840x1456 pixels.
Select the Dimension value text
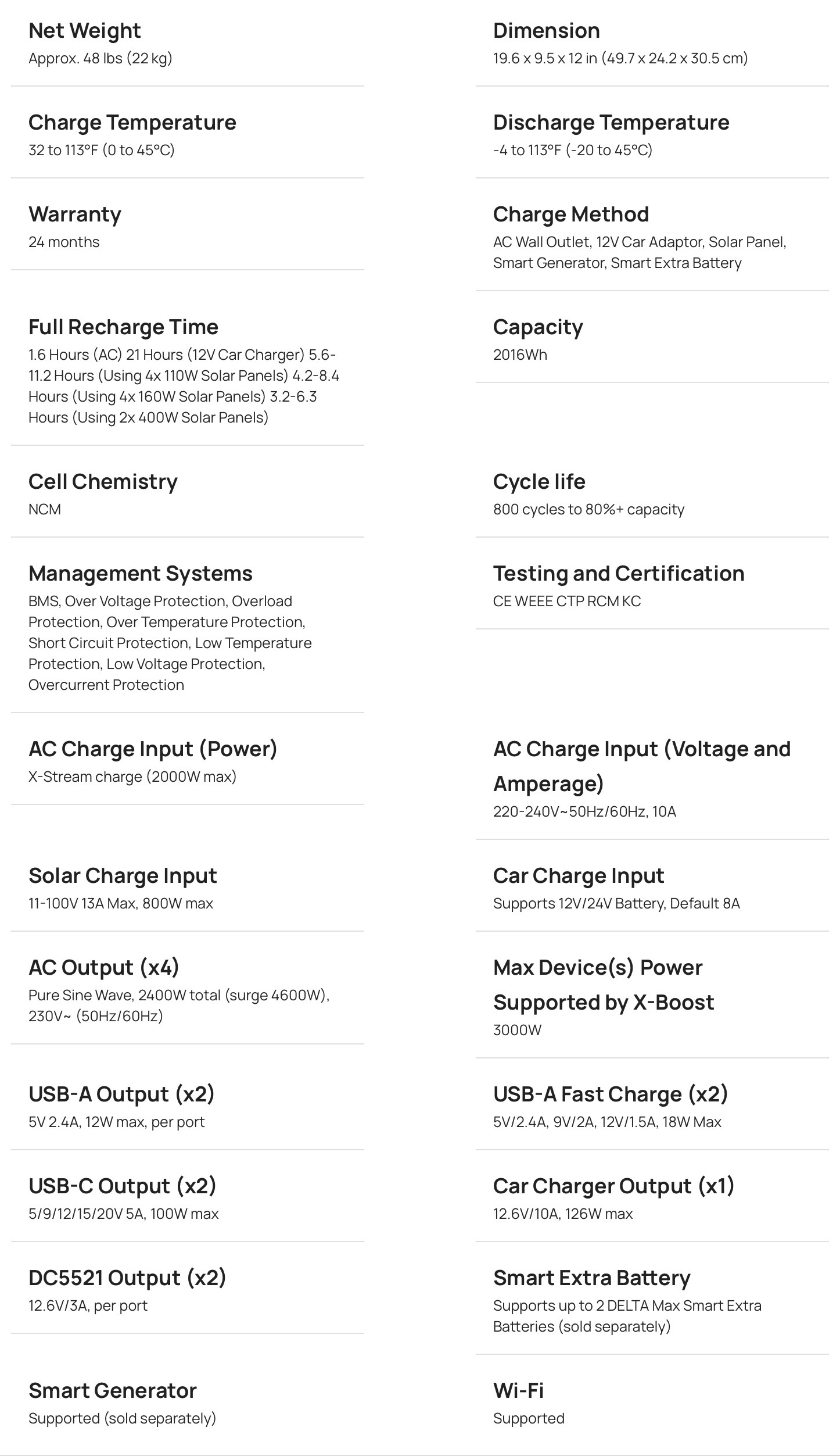pyautogui.click(x=620, y=58)
